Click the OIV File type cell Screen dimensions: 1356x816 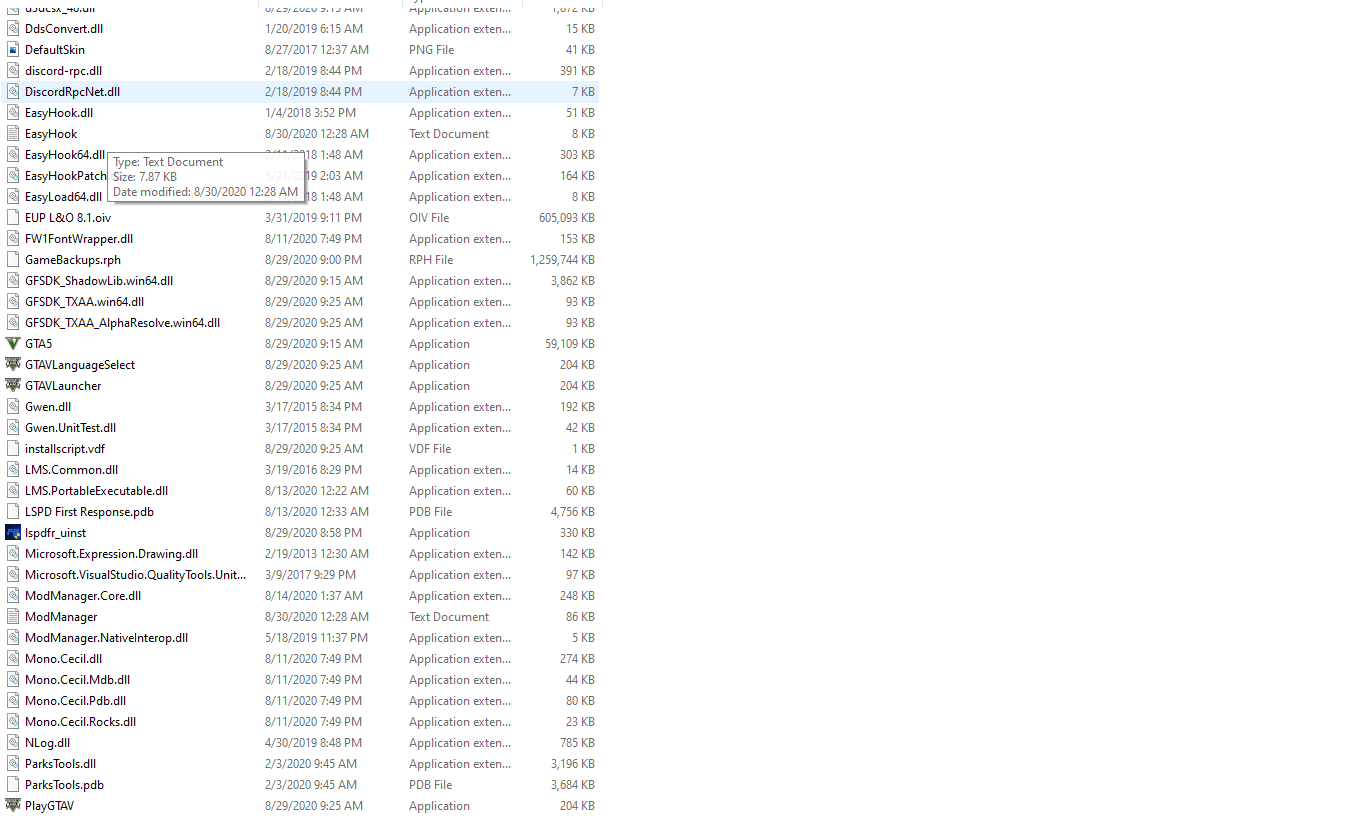click(x=429, y=218)
